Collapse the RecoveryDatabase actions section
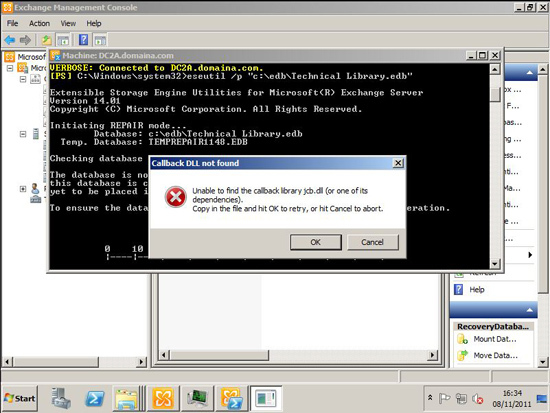The image size is (550, 413). (x=530, y=310)
